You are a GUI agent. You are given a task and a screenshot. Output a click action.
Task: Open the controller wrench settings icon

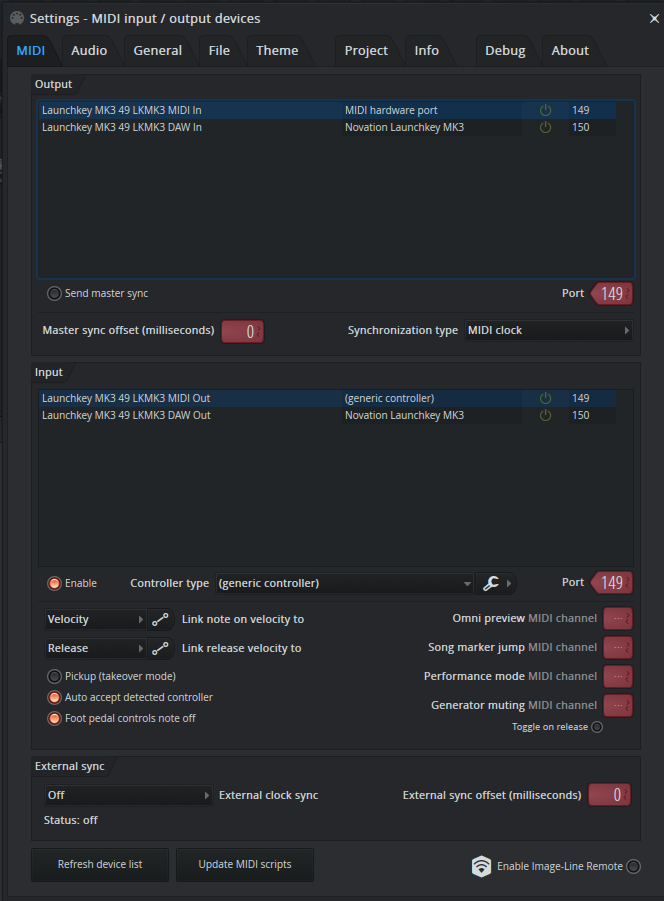click(491, 583)
